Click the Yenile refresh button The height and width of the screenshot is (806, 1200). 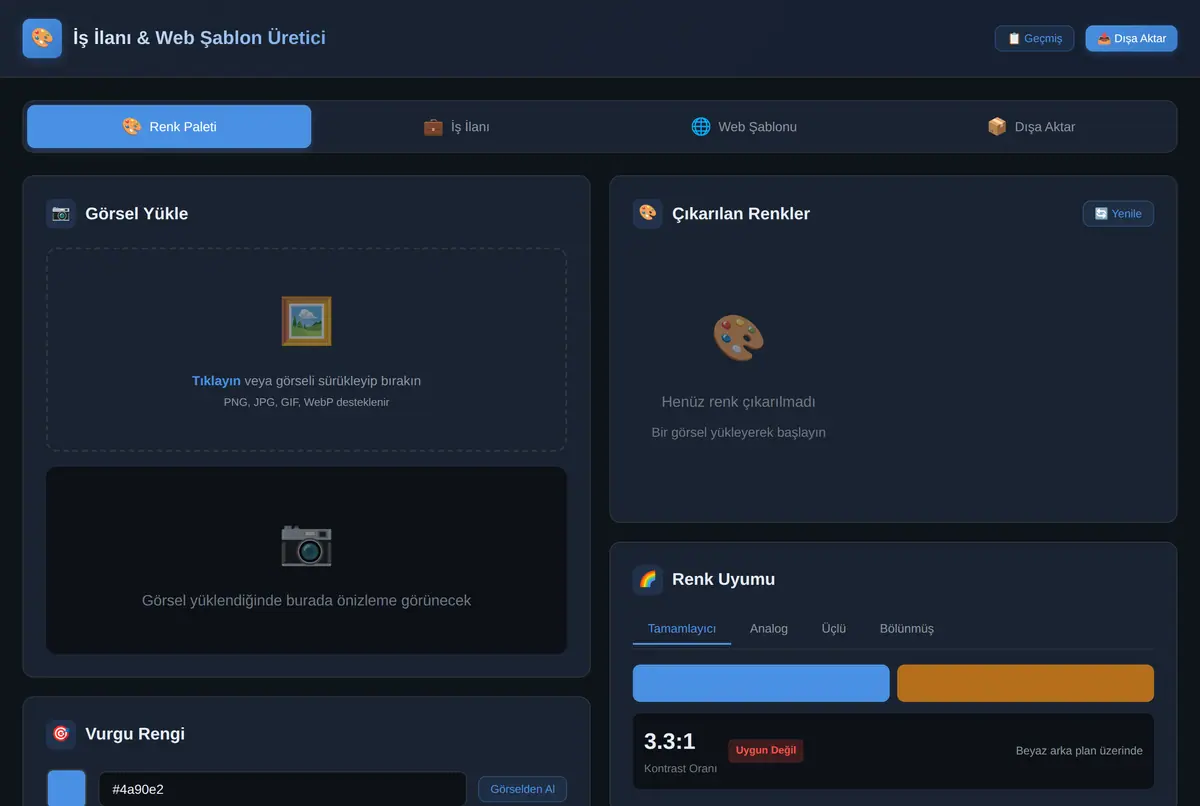pyautogui.click(x=1118, y=213)
